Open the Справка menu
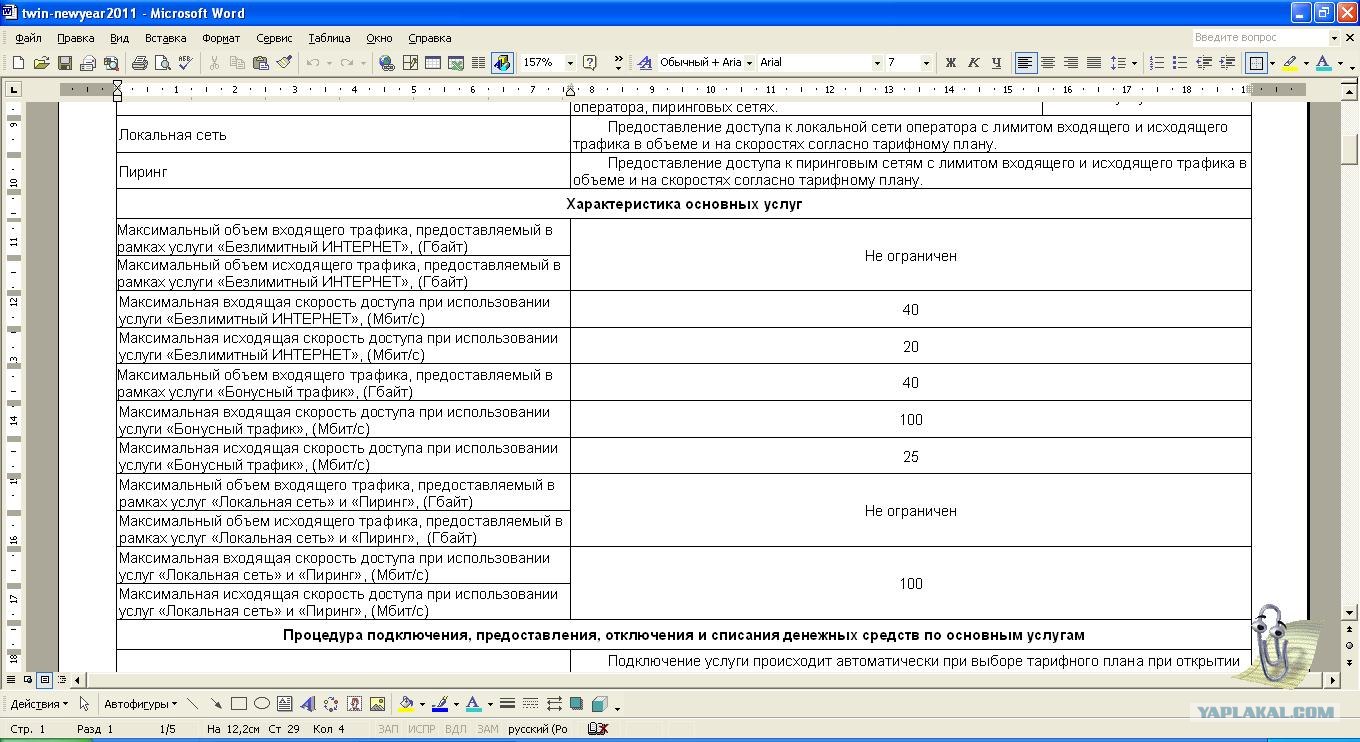 (x=430, y=38)
